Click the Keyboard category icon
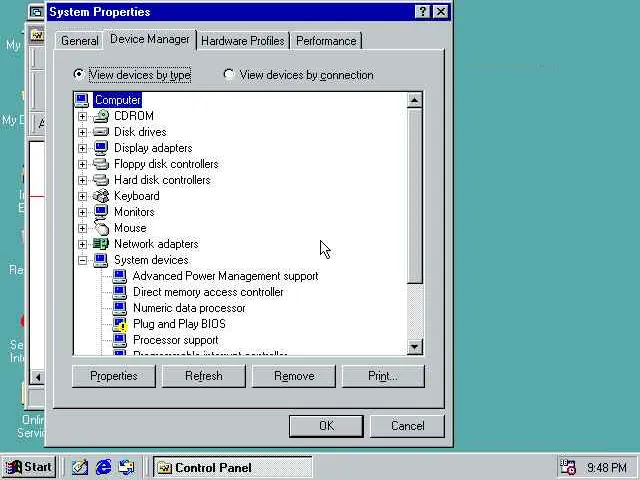The image size is (640, 480). 101,196
